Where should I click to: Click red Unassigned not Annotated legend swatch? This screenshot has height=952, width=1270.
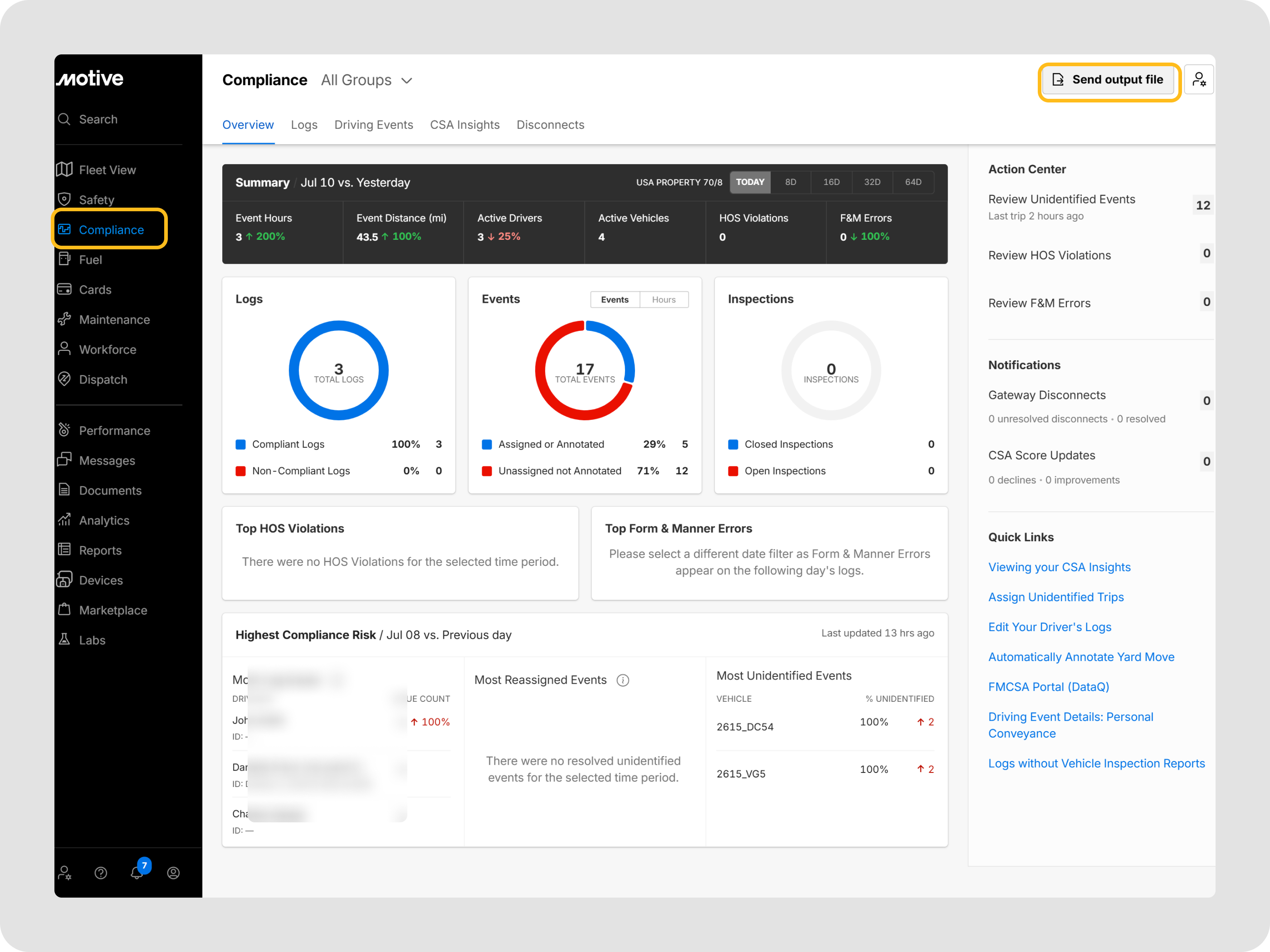(x=487, y=471)
